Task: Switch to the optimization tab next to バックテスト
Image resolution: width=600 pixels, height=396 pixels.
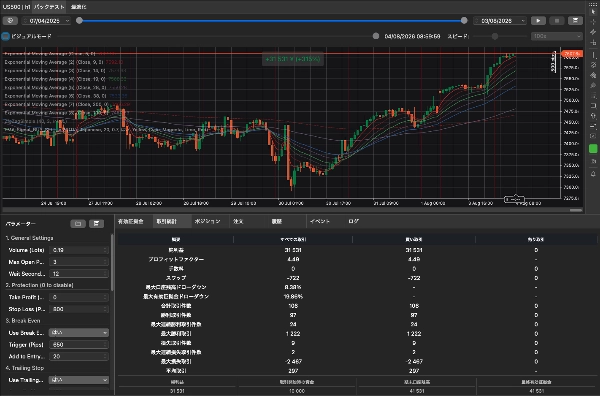Action: coord(78,7)
